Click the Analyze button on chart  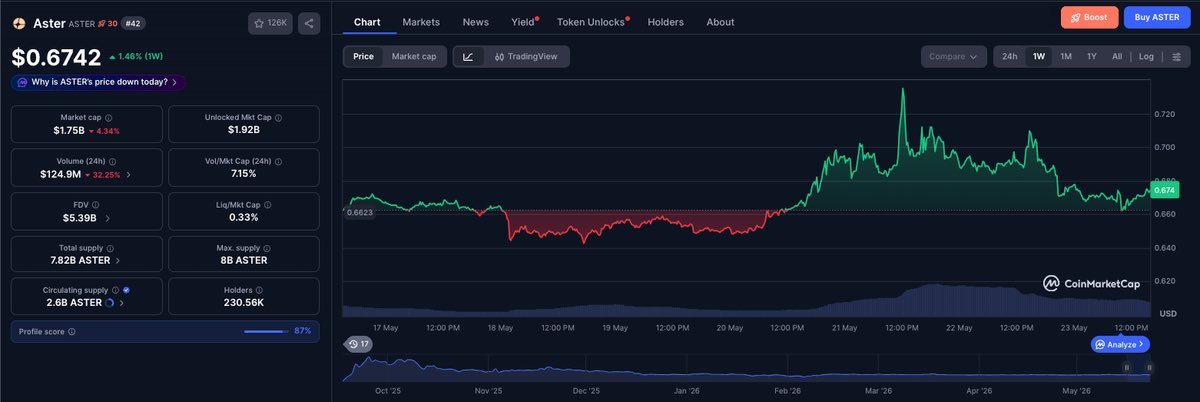pyautogui.click(x=1120, y=344)
